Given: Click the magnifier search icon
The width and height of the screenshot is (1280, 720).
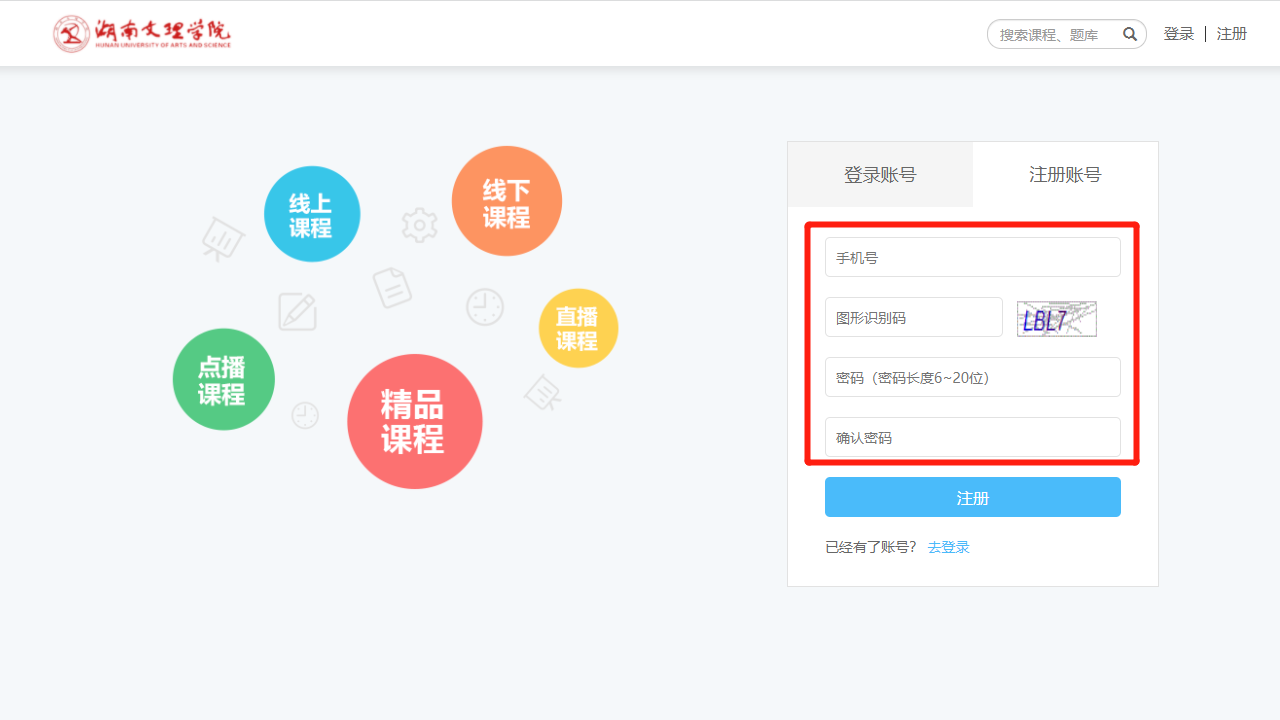Looking at the screenshot, I should (1130, 34).
